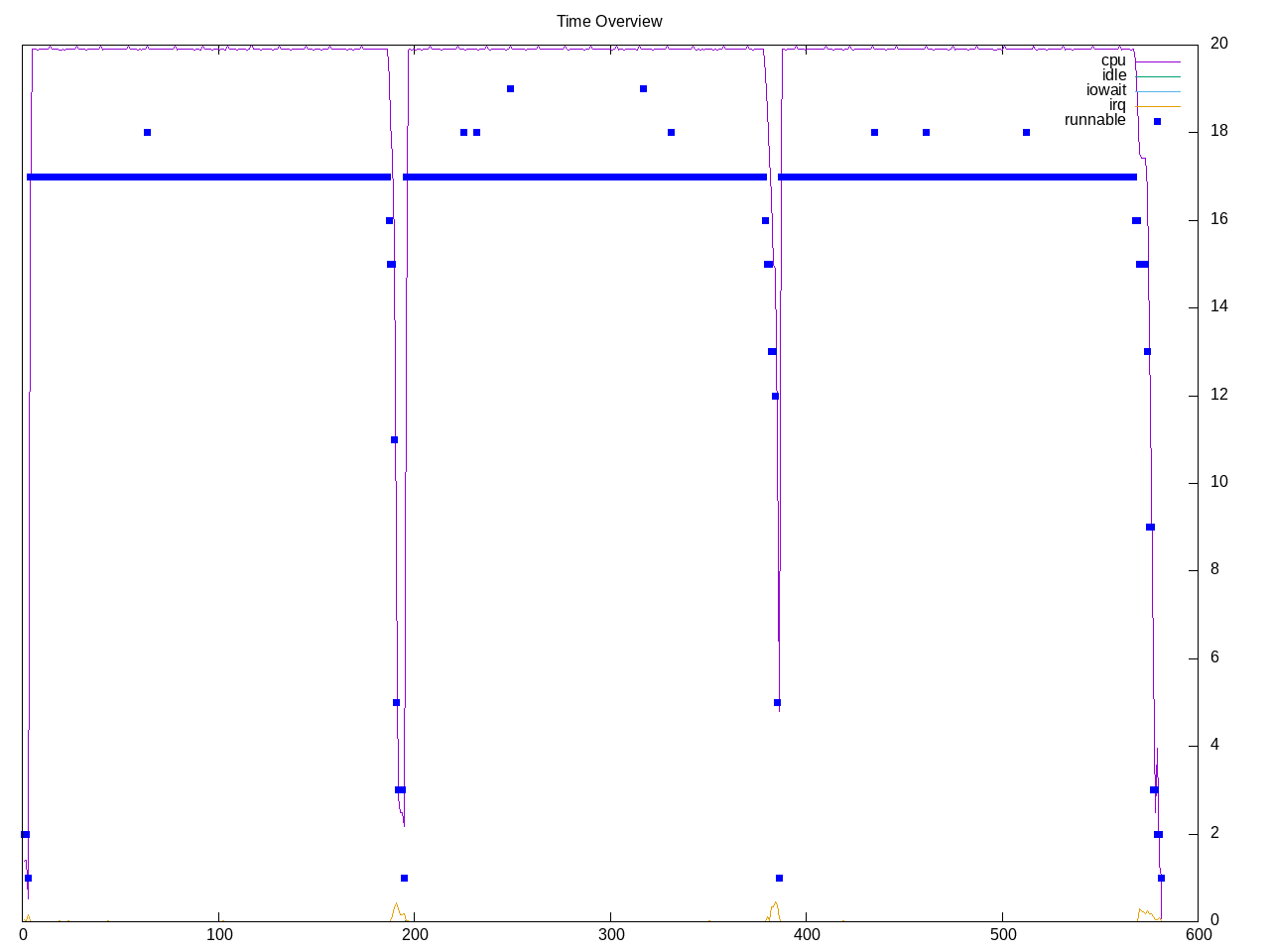Click the x-axis tick label 100
Screen dimensions: 1270x952
tap(219, 934)
